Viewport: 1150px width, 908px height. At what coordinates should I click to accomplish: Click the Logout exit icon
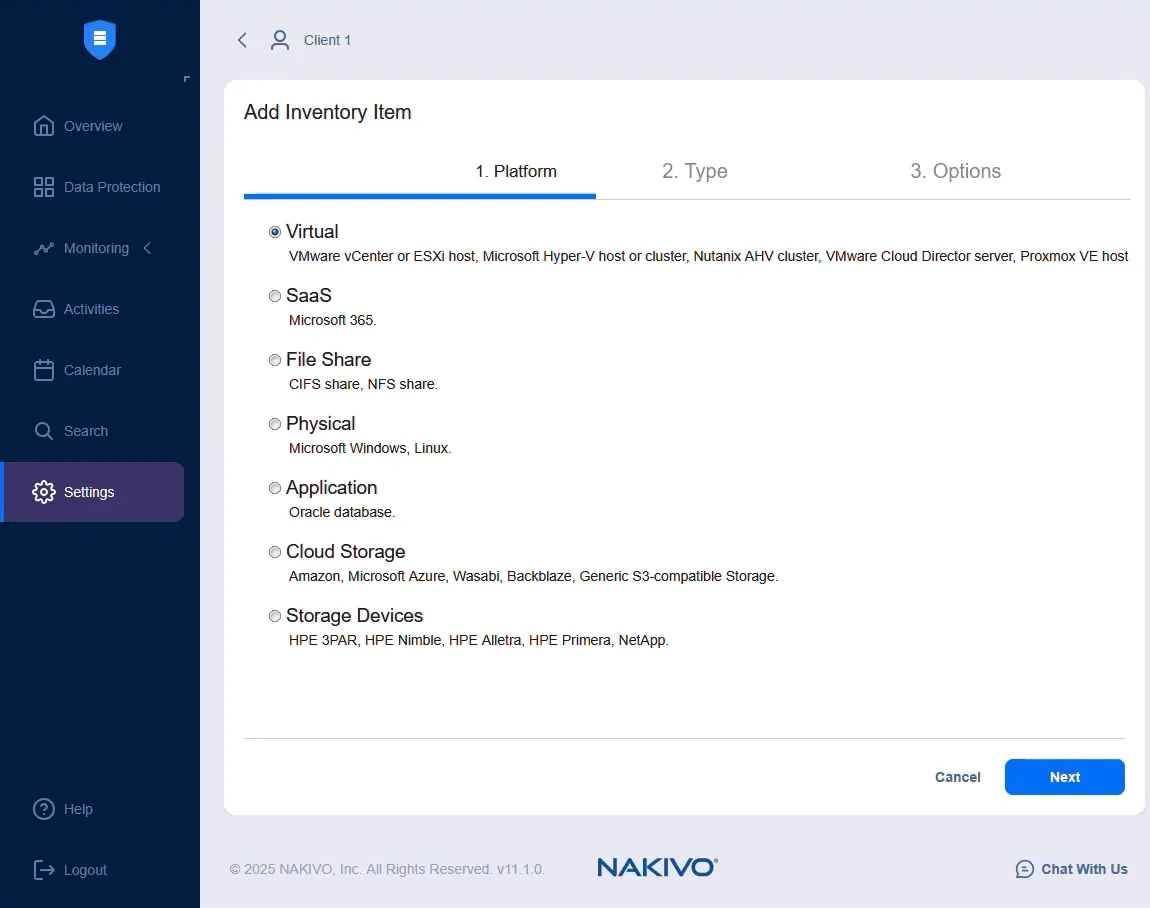tap(44, 870)
